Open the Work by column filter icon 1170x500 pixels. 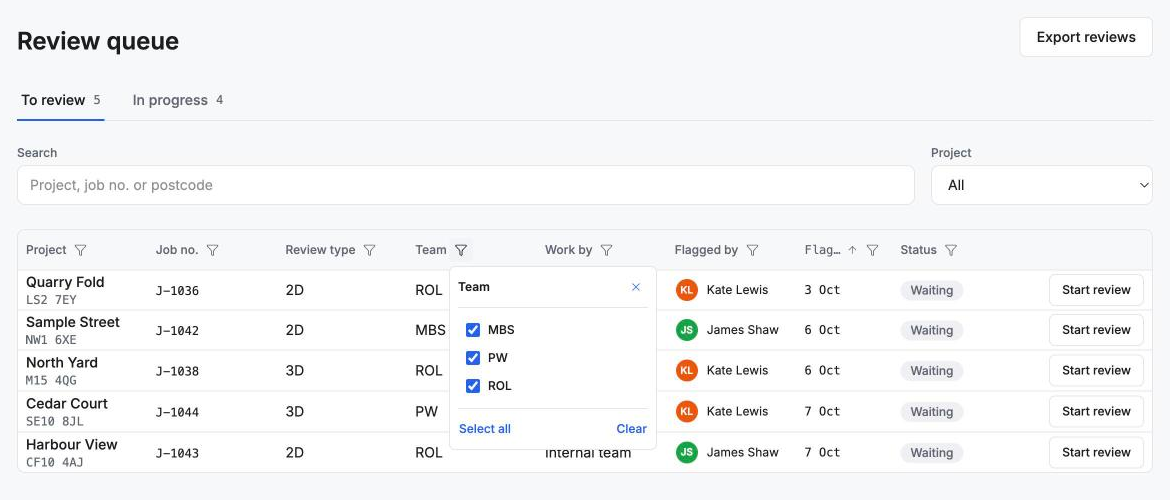(607, 250)
